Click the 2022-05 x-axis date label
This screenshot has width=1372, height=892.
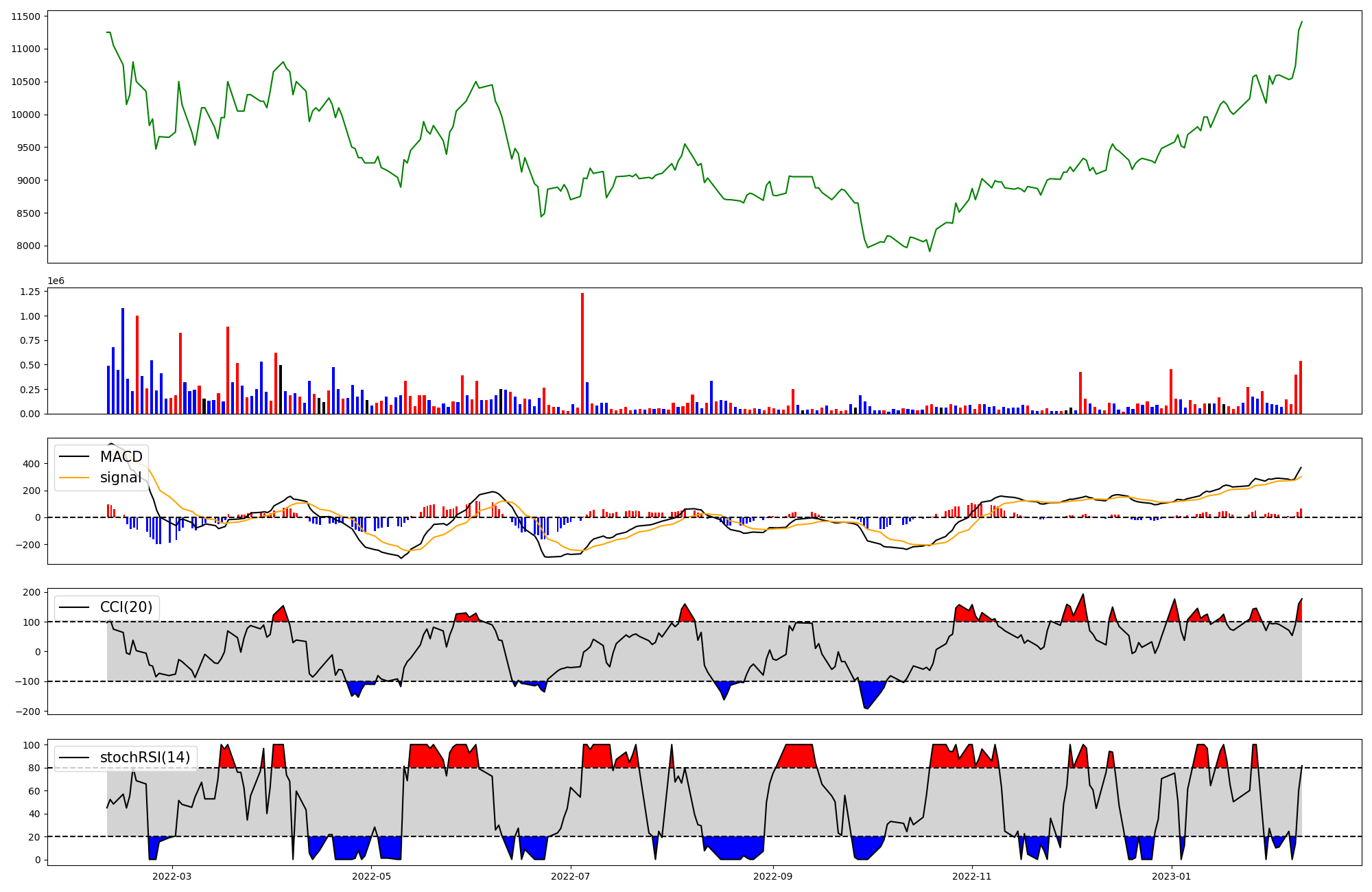tap(371, 876)
